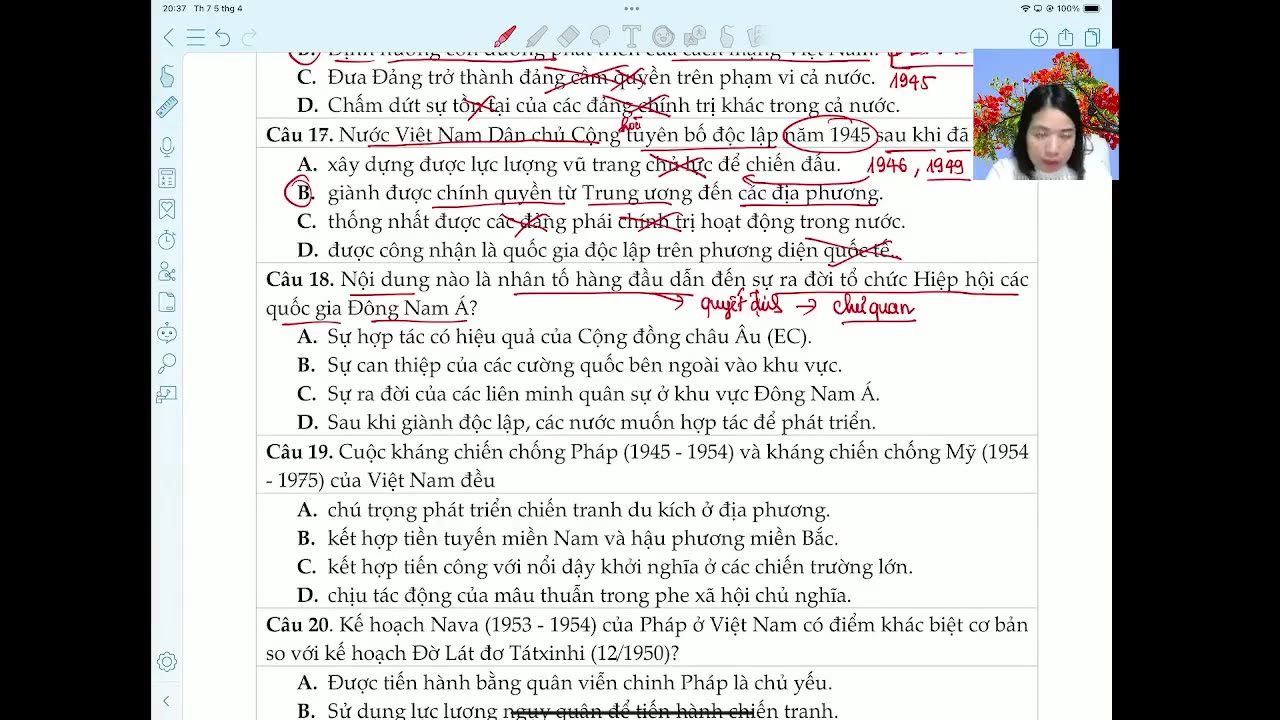Click the circled 'năm 1945' text in Câu 17
The width and height of the screenshot is (1280, 720).
coord(829,135)
